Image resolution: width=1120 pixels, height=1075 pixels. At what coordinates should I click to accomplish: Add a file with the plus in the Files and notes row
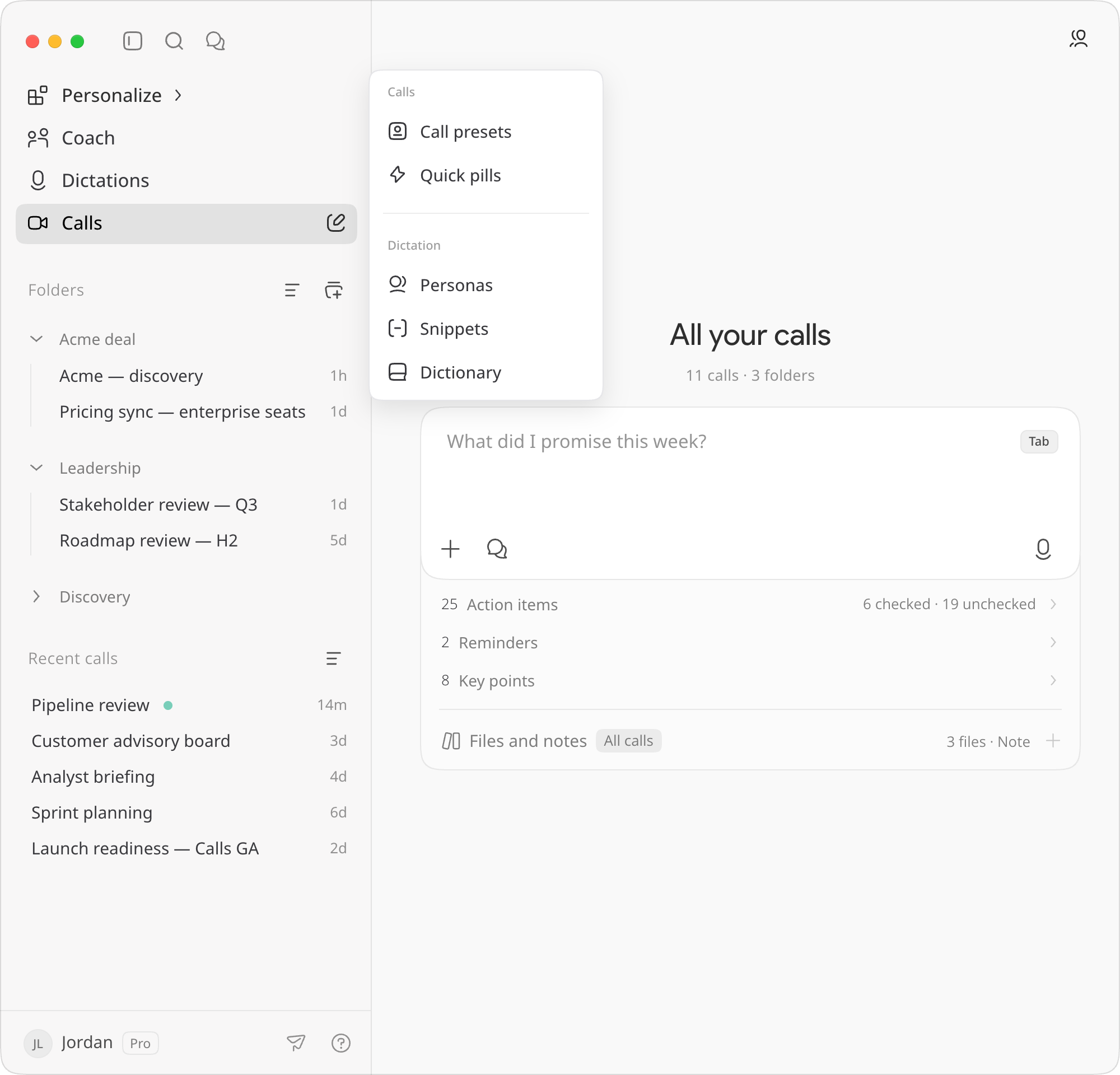[1053, 741]
